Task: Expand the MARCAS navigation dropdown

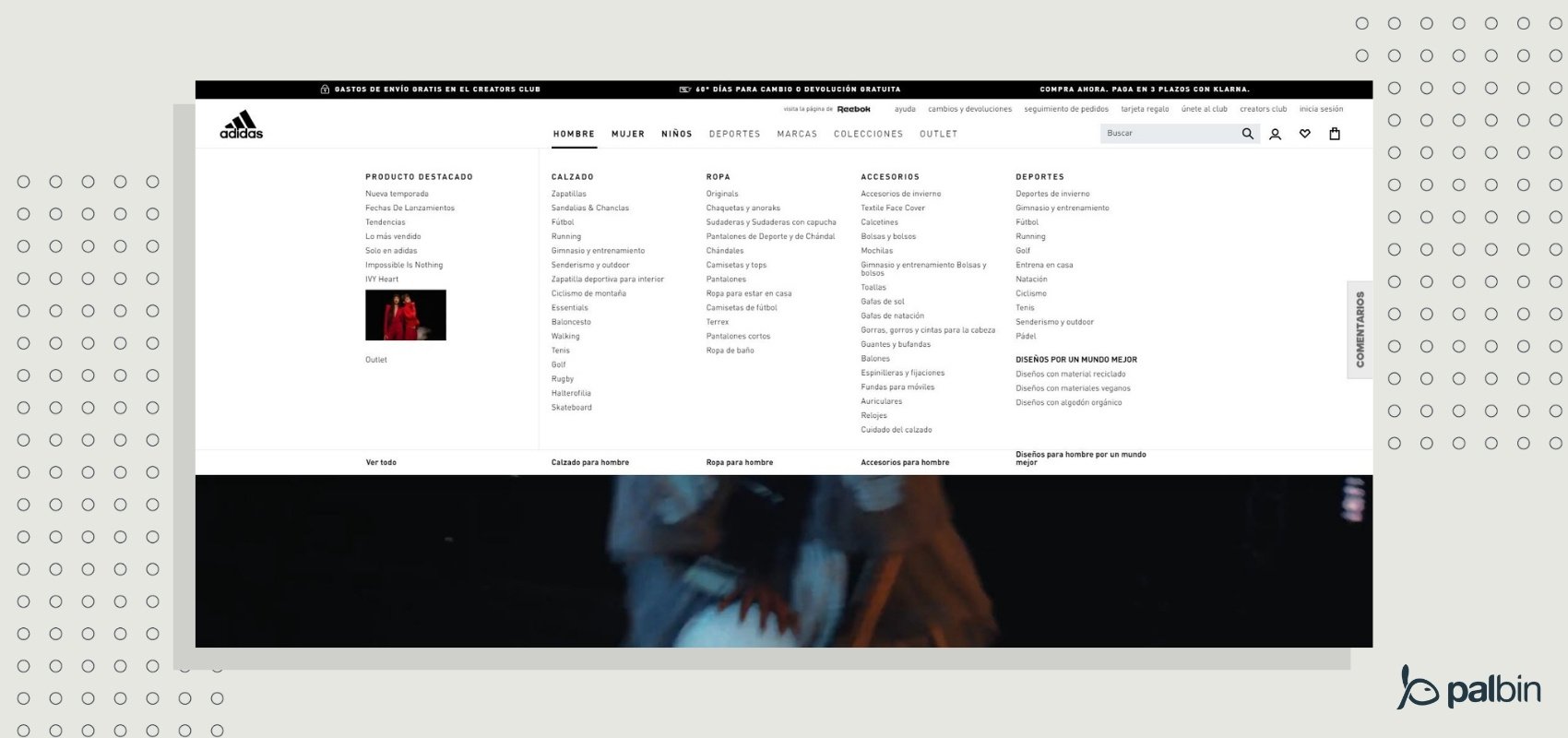Action: tap(797, 134)
